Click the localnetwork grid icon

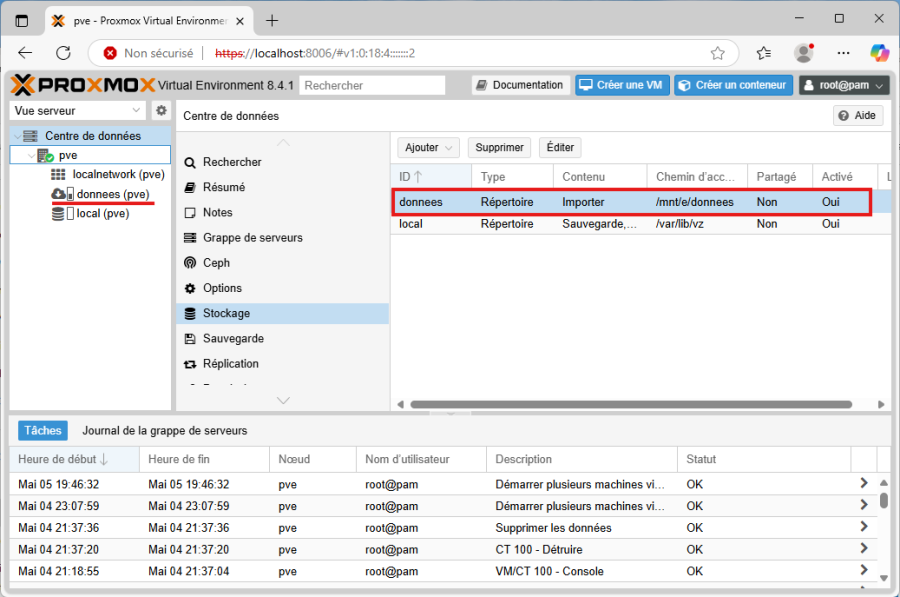tap(58, 175)
